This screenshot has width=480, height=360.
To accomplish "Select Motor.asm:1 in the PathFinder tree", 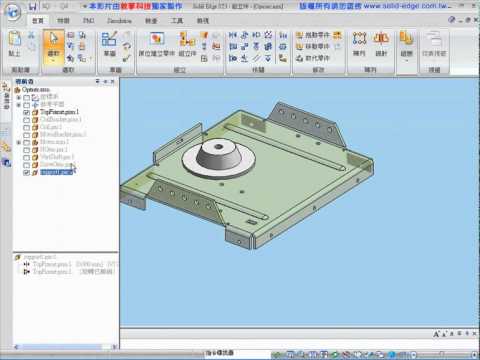I will [x=54, y=142].
